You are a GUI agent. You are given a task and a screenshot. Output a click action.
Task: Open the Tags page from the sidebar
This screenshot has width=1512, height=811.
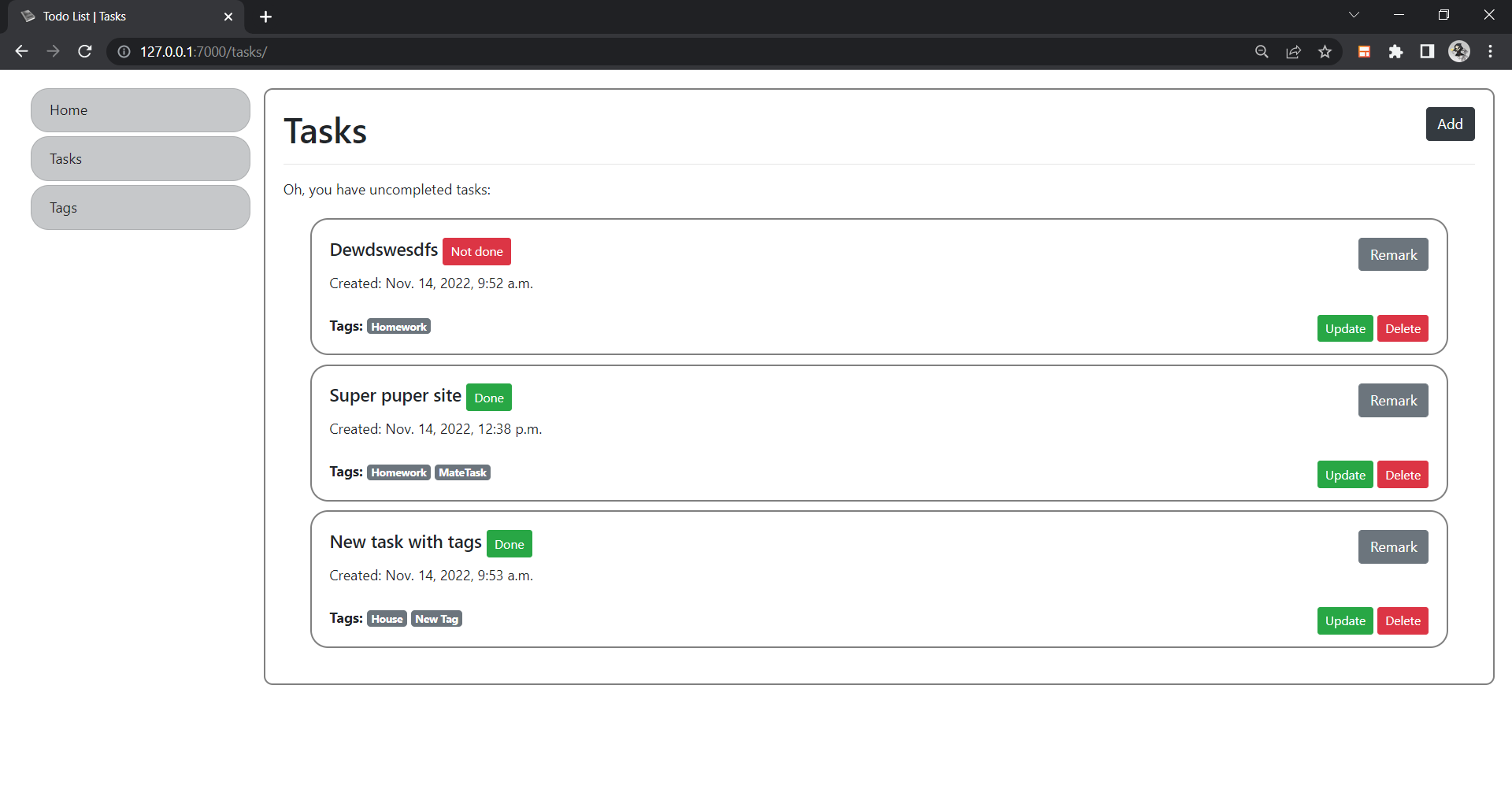pyautogui.click(x=140, y=207)
